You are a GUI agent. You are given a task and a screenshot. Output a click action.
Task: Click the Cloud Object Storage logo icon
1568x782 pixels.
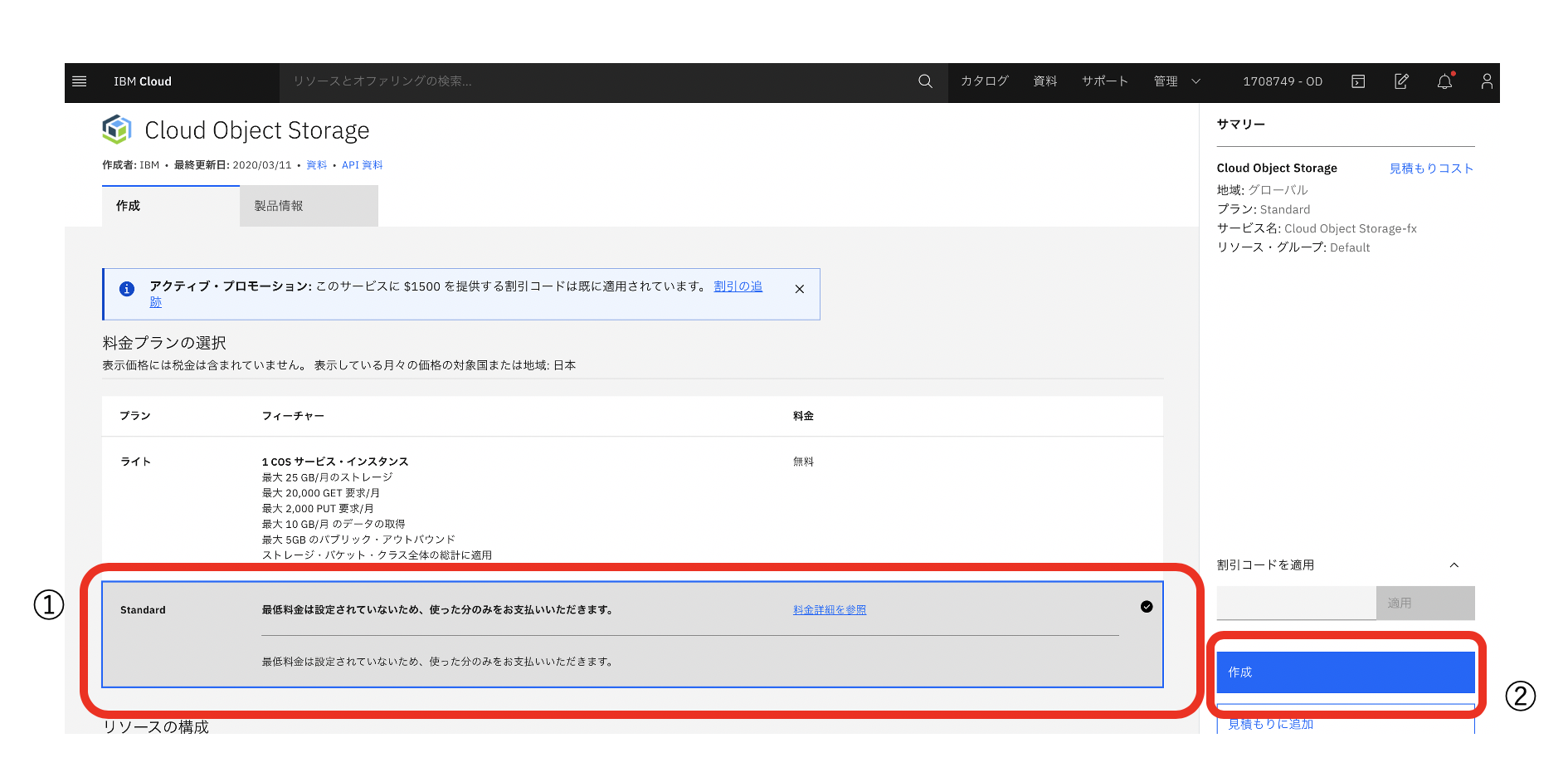[x=117, y=130]
